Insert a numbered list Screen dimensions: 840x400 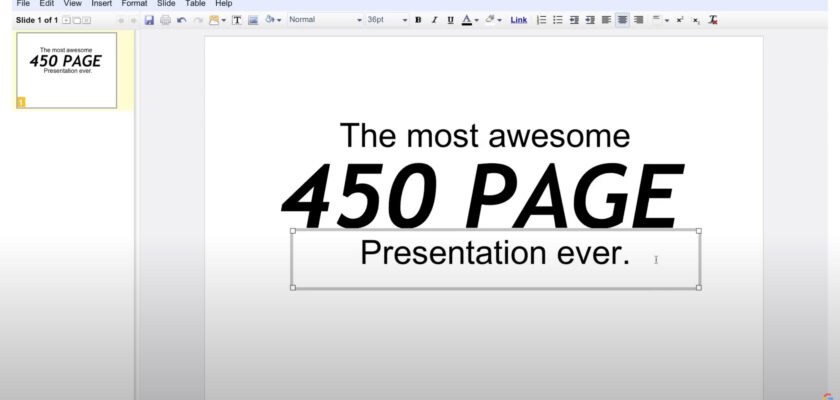(542, 20)
